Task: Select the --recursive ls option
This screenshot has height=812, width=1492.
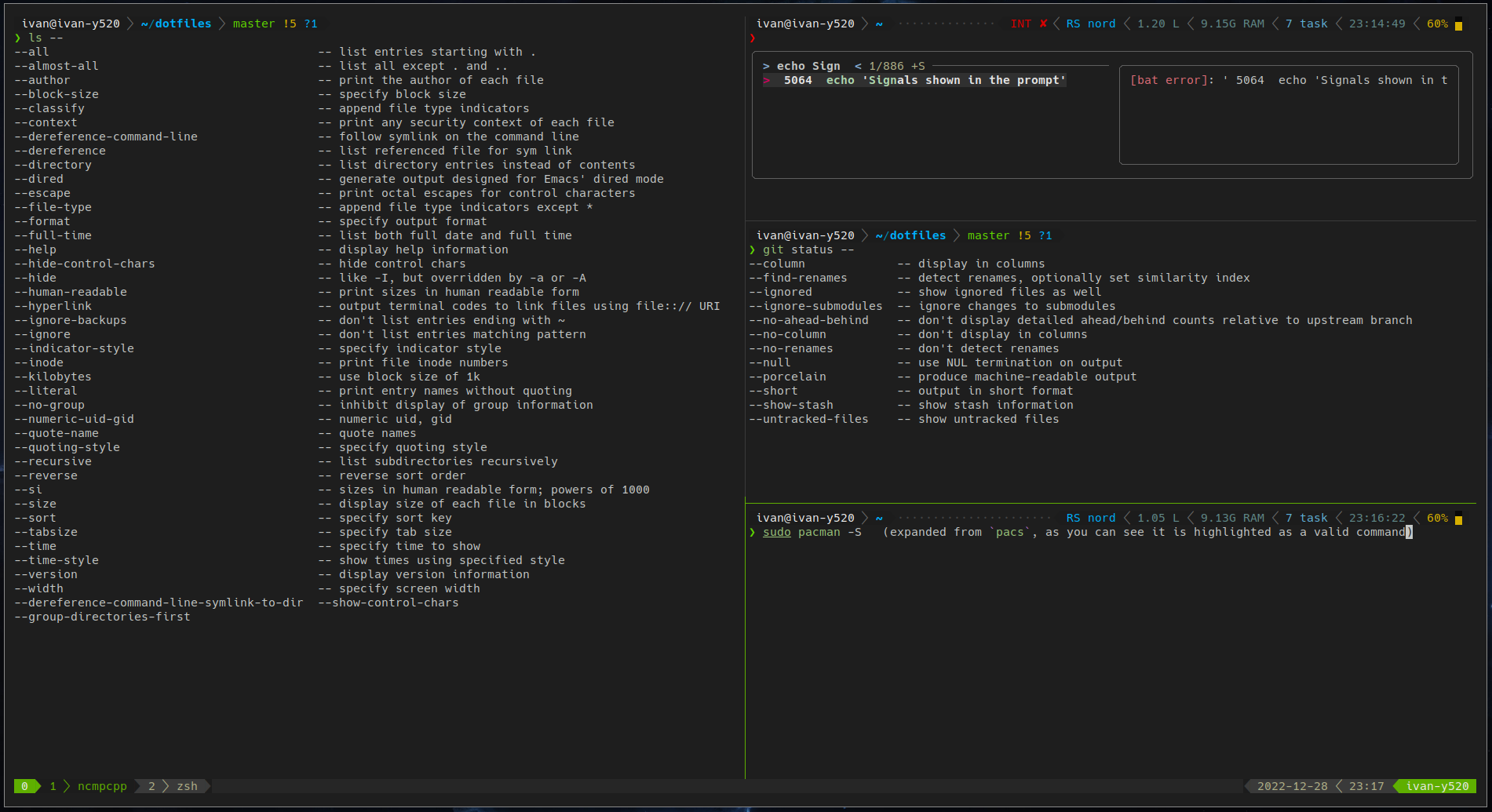Action: [x=53, y=461]
